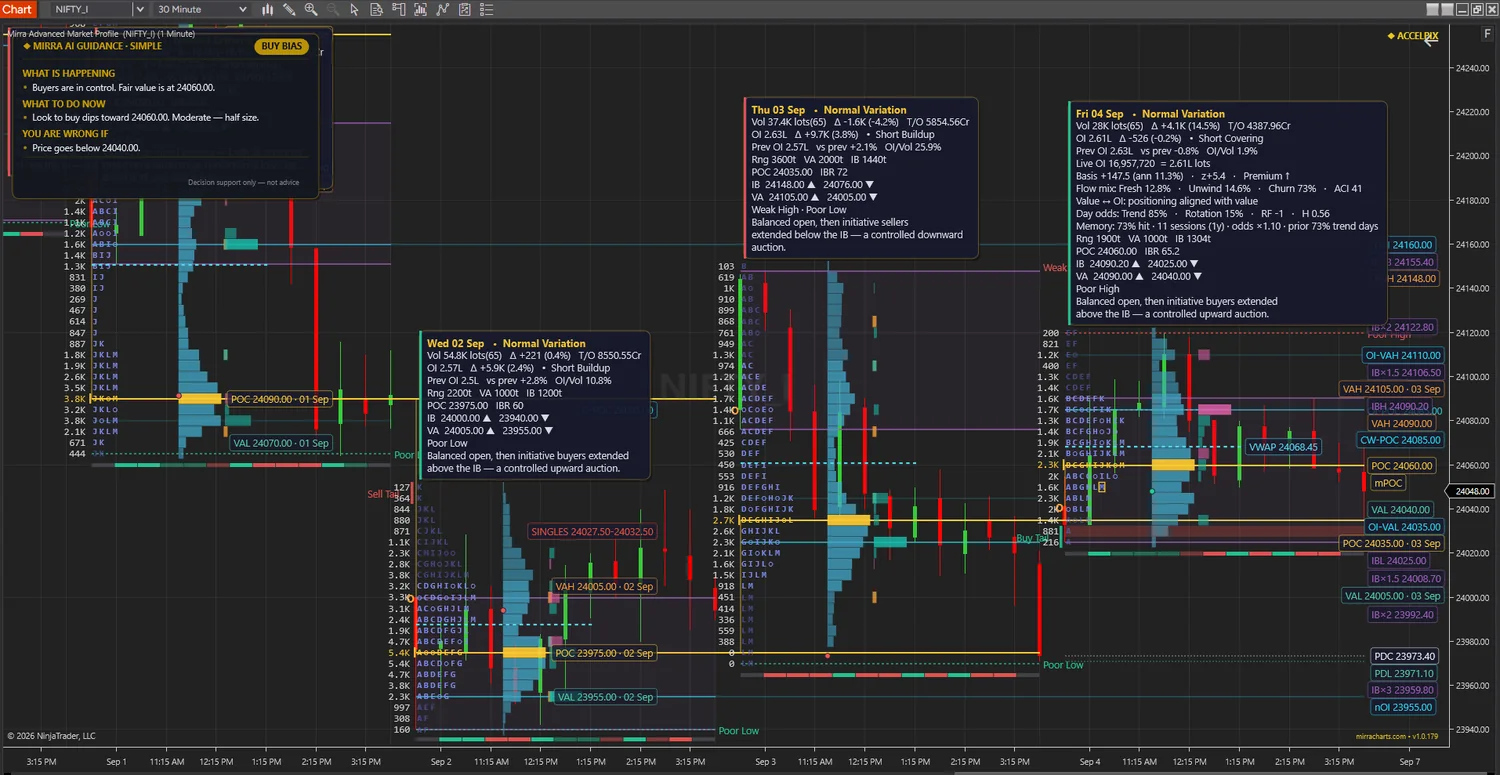
Task: Open the indicators line graph icon
Action: (x=442, y=9)
